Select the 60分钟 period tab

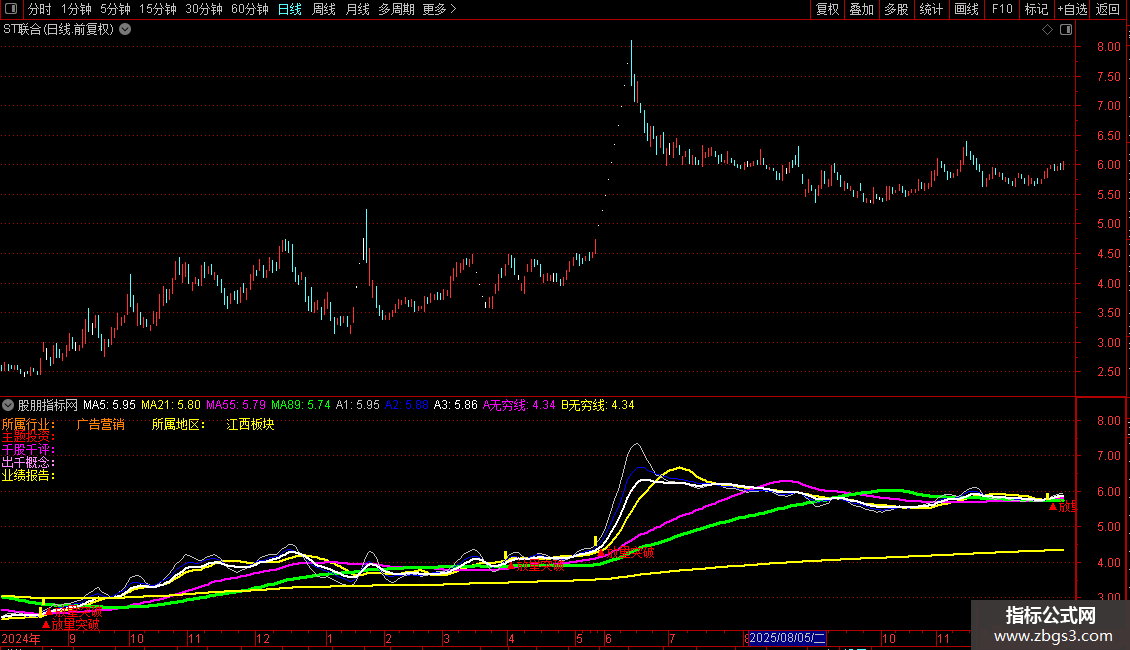coord(250,9)
